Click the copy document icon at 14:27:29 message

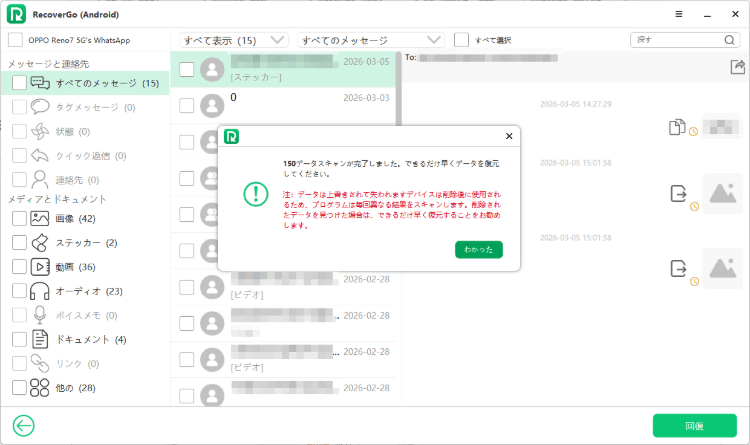click(677, 127)
